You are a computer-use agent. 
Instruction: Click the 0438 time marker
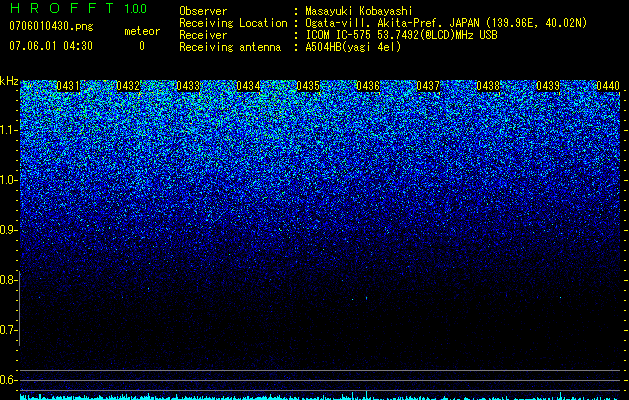coord(488,86)
